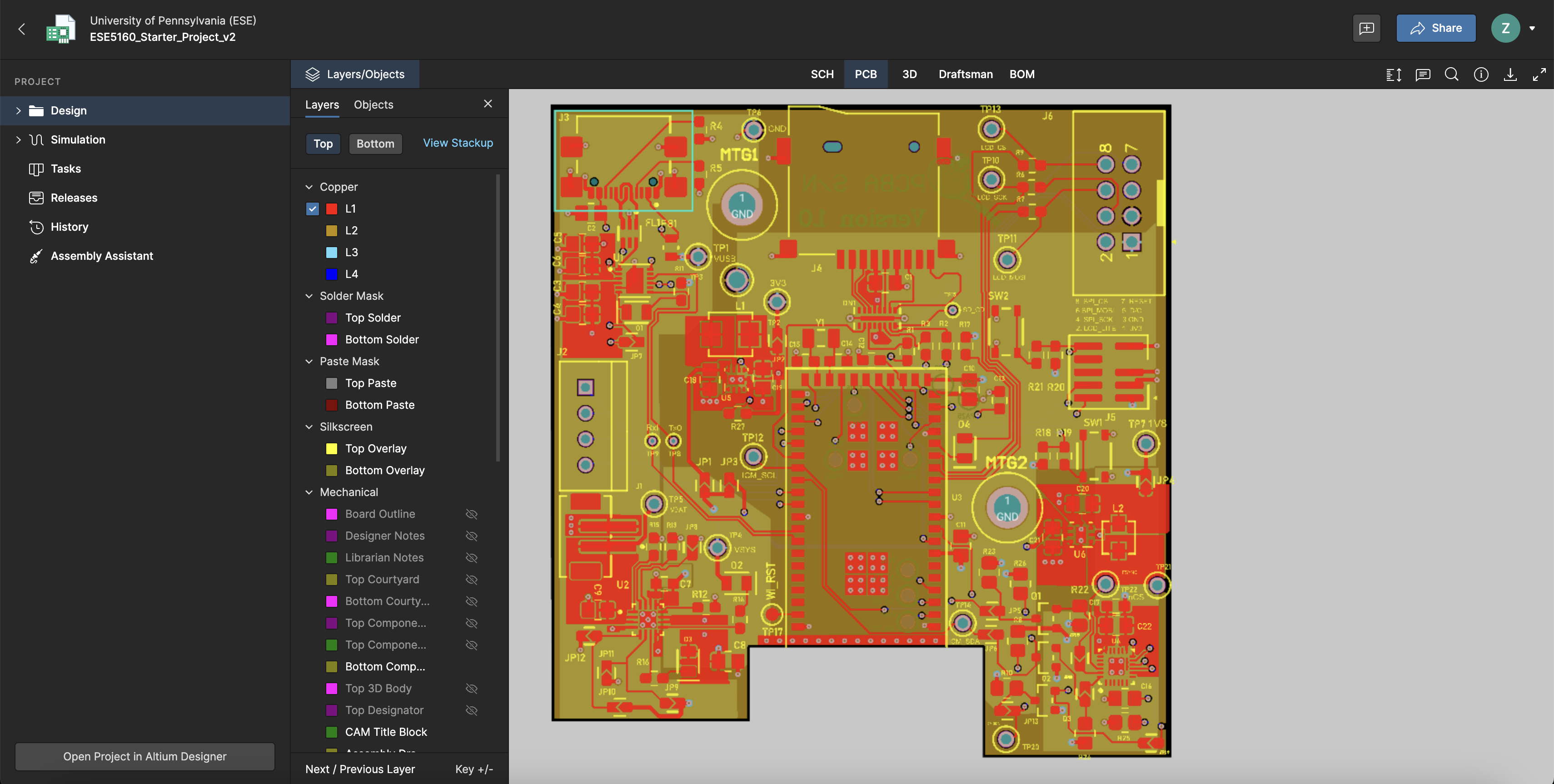Click the View Stackup link

pyautogui.click(x=457, y=143)
